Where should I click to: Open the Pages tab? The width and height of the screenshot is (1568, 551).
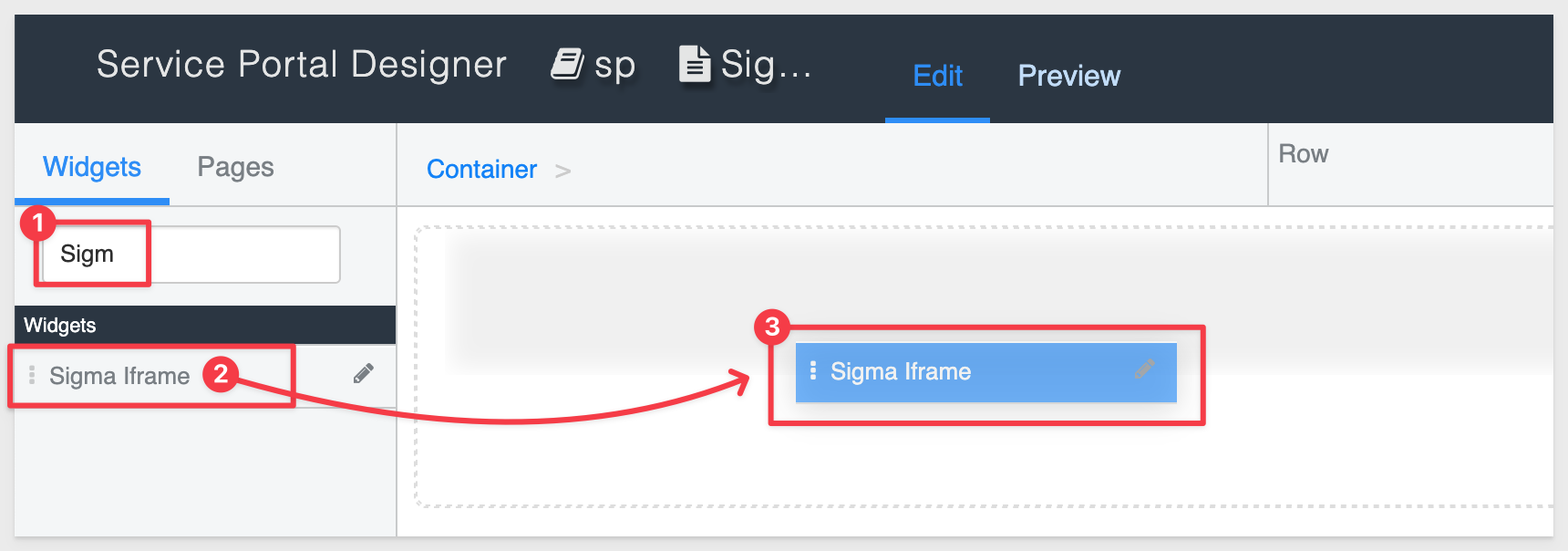[235, 167]
